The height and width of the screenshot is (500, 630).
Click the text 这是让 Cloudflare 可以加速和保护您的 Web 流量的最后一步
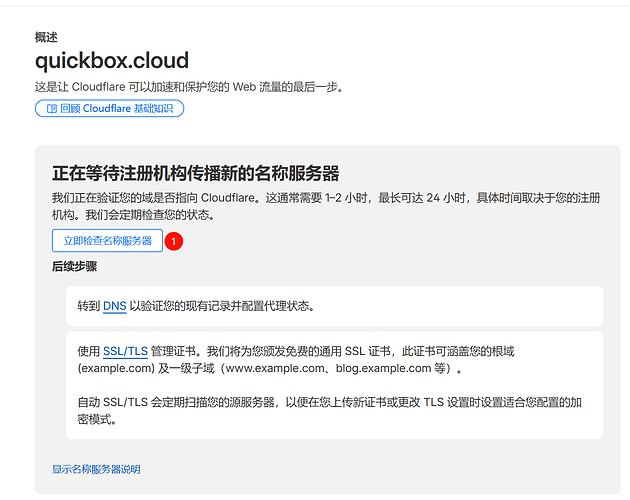[x=189, y=87]
